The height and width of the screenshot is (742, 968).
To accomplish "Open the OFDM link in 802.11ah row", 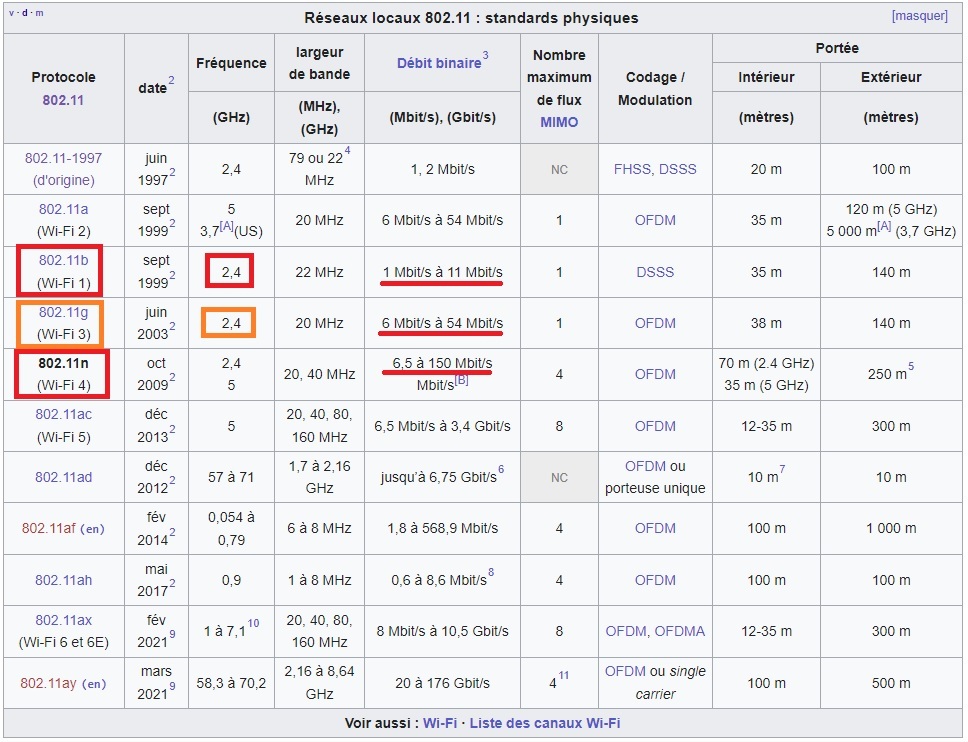I will [655, 580].
